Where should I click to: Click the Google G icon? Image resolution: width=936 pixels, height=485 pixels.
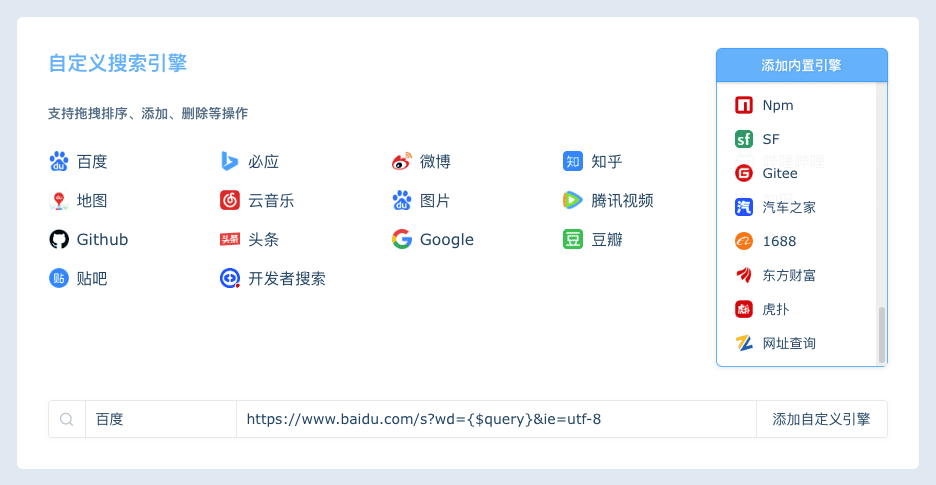coord(402,240)
